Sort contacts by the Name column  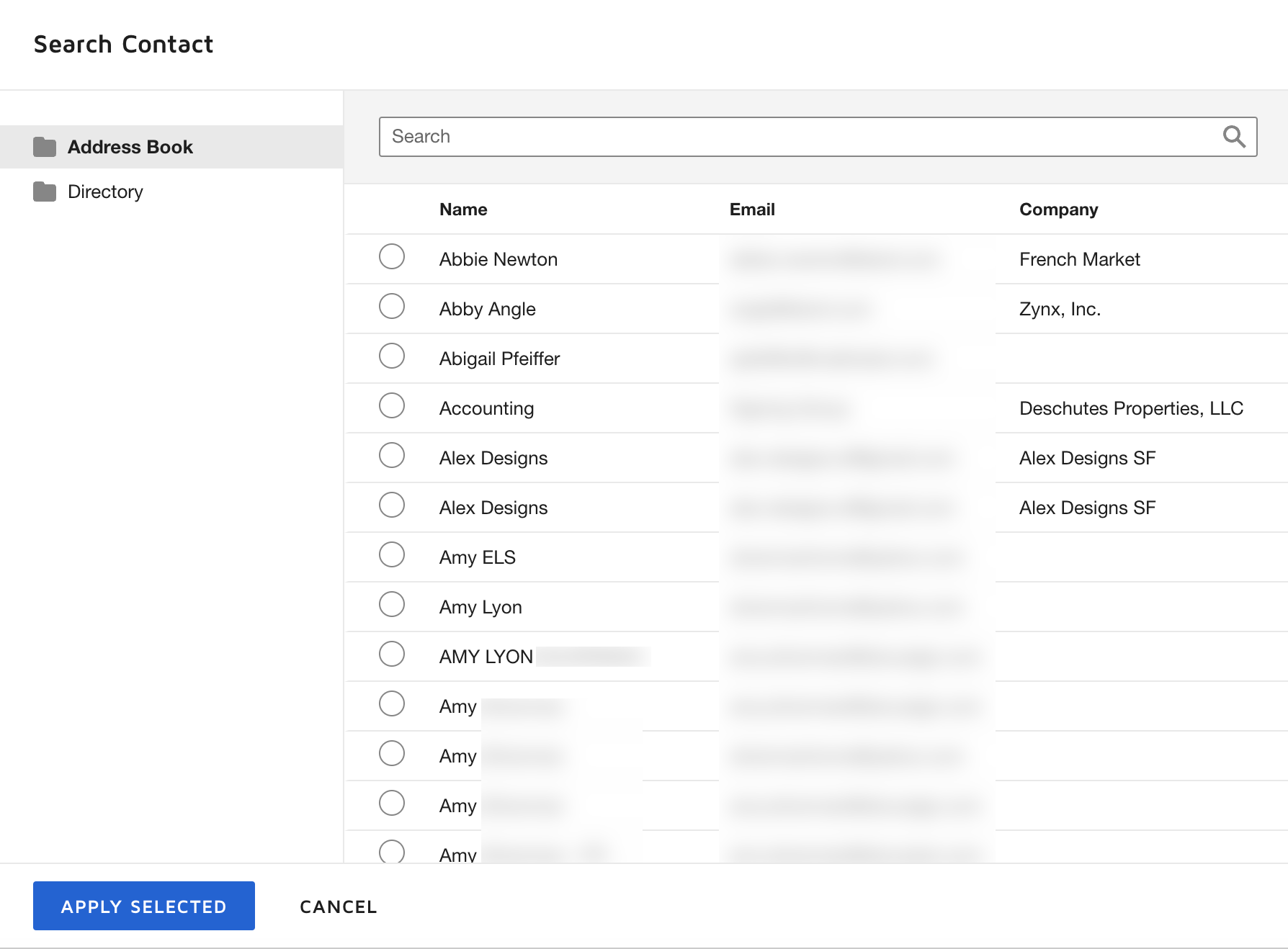[462, 209]
